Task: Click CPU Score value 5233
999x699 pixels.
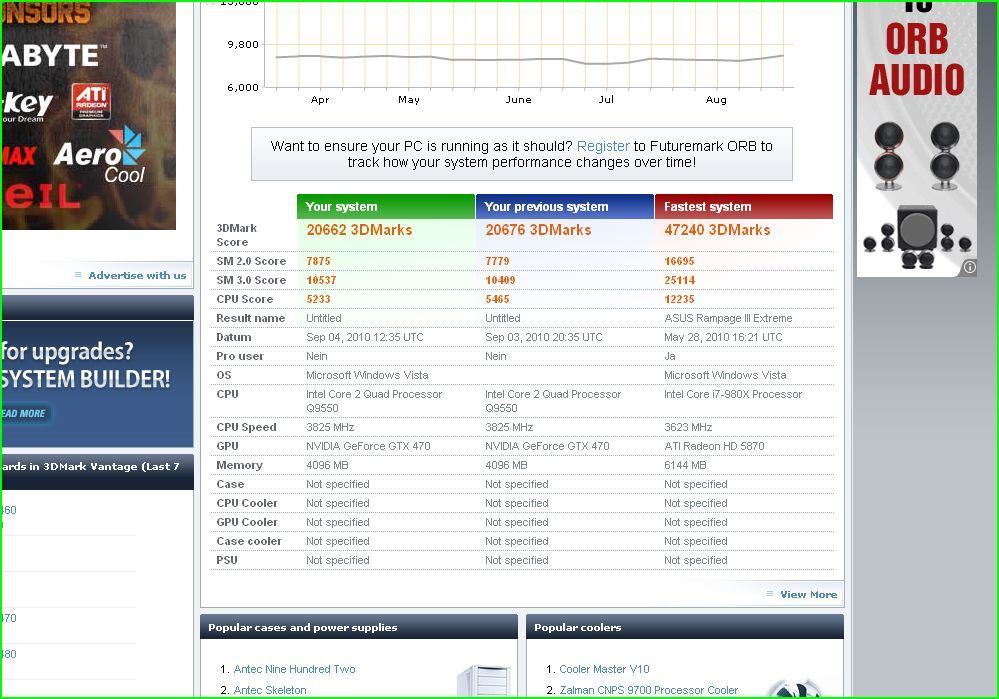Action: (318, 299)
